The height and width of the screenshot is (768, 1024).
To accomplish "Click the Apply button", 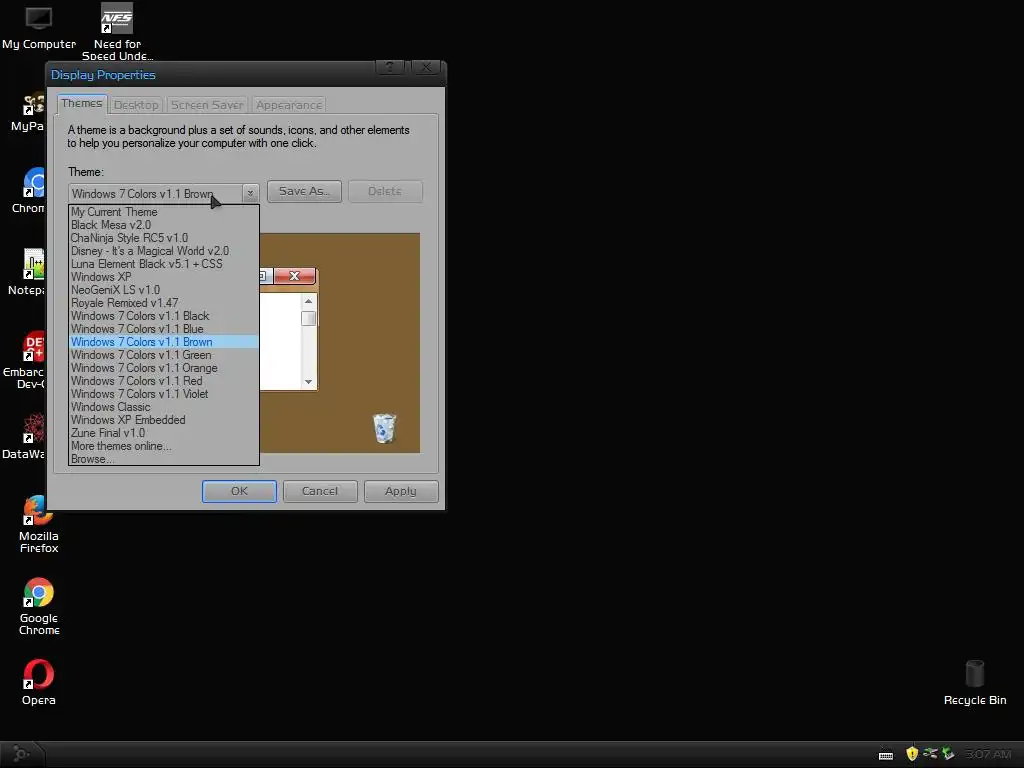I will (400, 491).
